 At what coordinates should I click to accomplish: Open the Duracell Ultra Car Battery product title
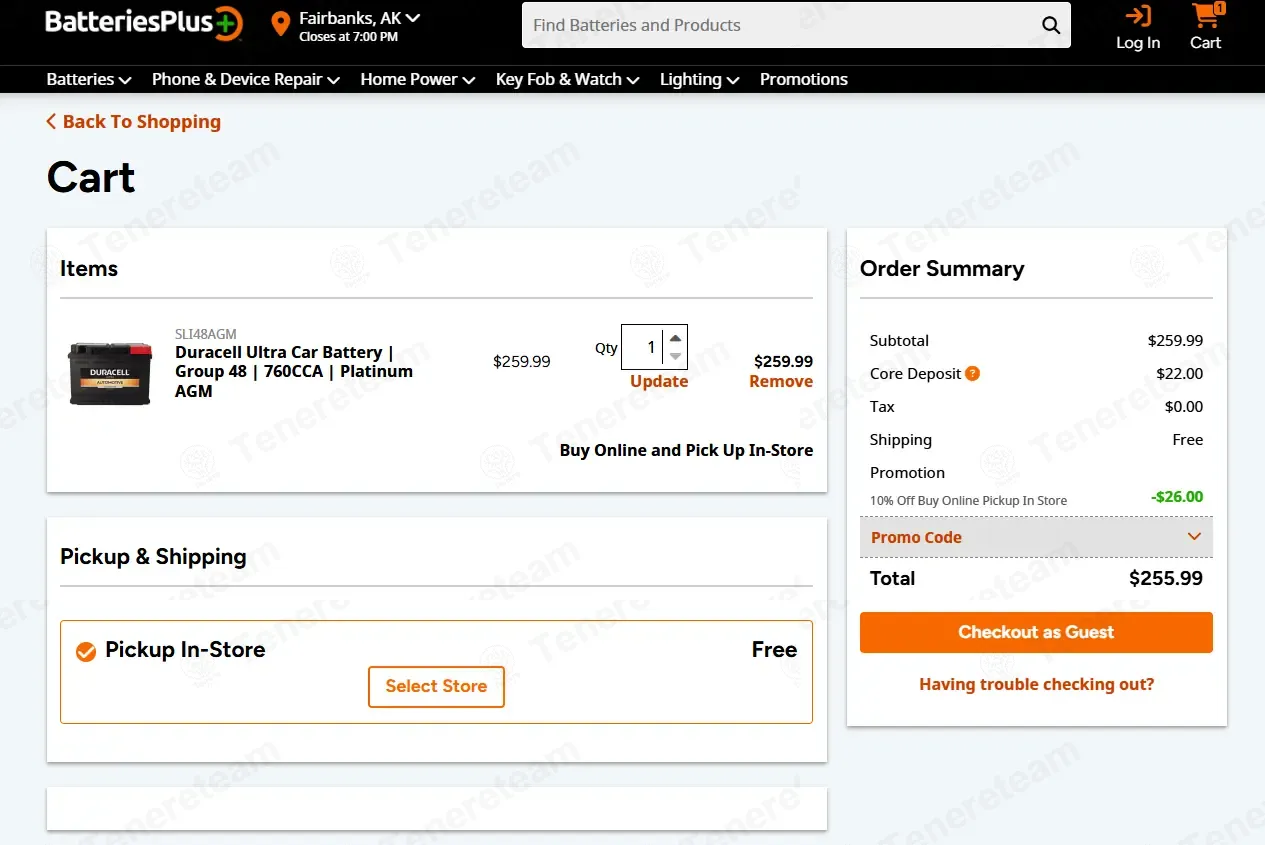(294, 371)
